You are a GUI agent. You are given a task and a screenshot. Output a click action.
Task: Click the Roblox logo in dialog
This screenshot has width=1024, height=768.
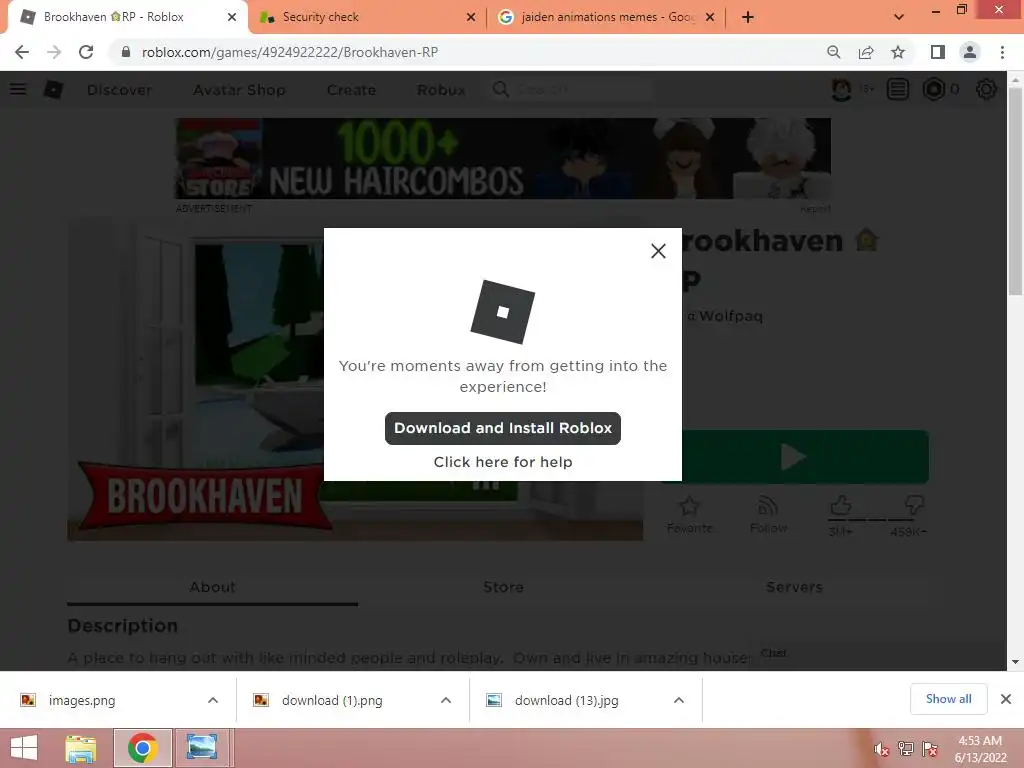(x=503, y=312)
